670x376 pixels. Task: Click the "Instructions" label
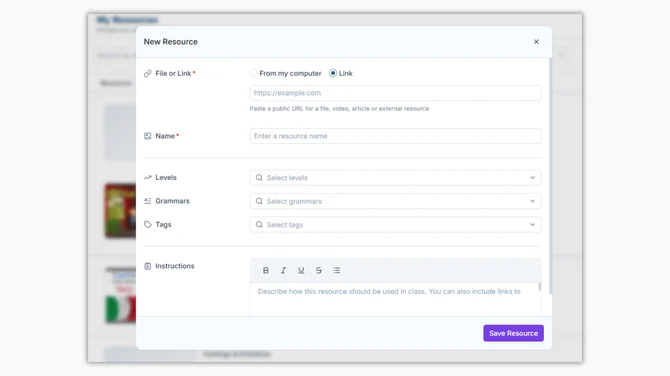[x=175, y=266]
